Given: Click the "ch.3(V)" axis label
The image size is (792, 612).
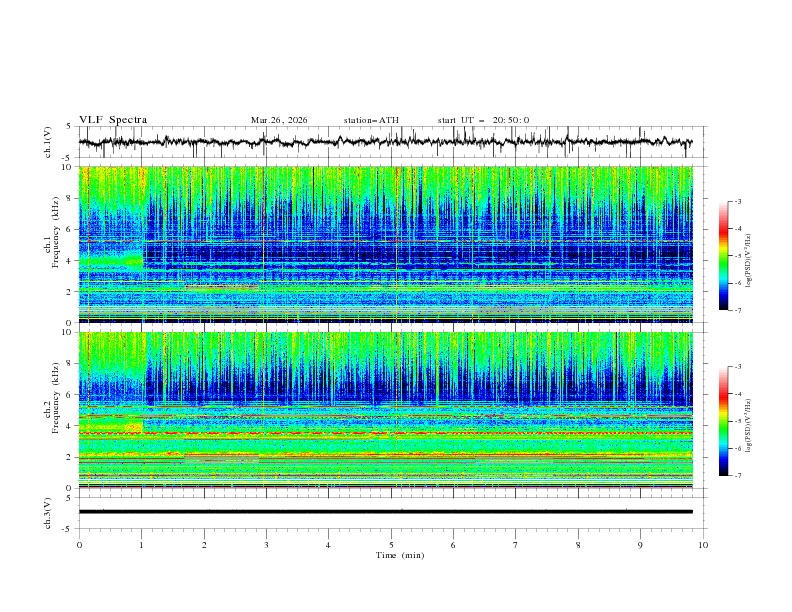Looking at the screenshot, I should pos(48,513).
